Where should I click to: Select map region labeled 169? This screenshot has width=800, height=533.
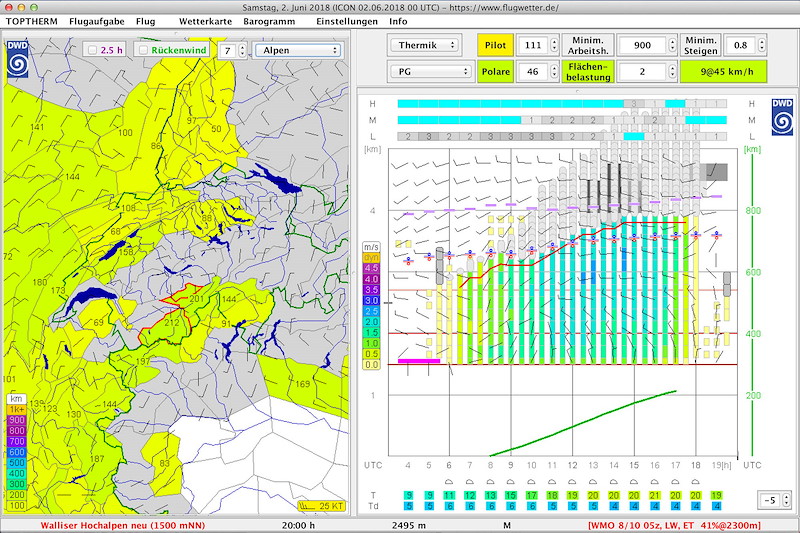[x=303, y=384]
